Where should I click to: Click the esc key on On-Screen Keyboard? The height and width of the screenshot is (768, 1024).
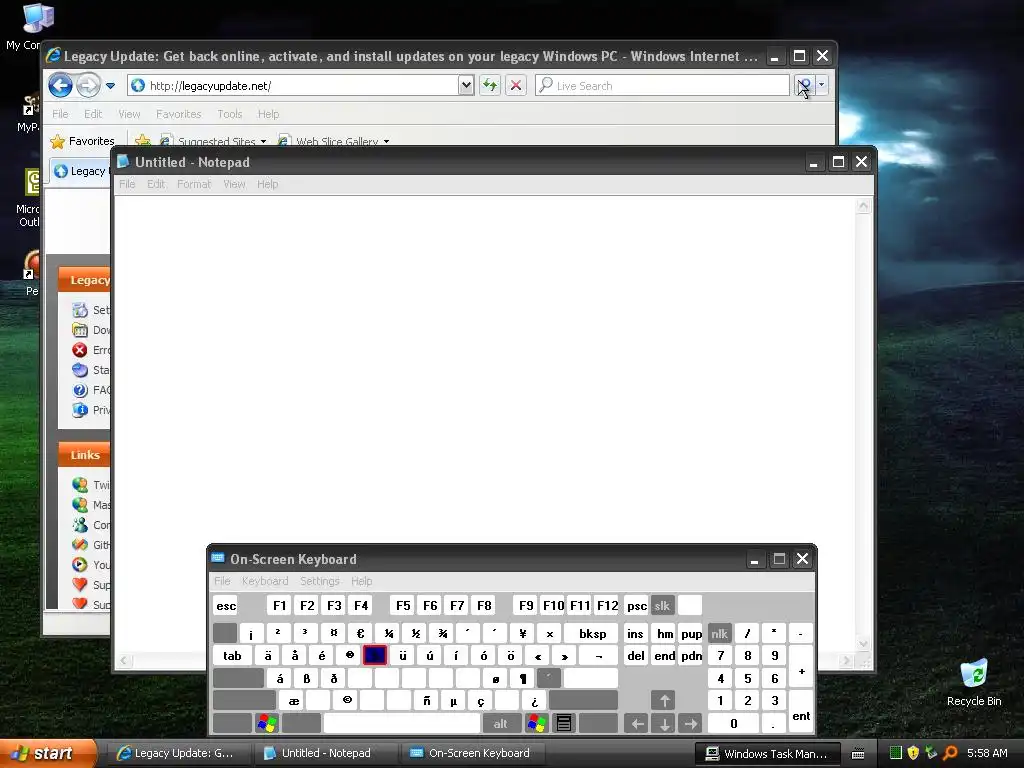coord(226,605)
